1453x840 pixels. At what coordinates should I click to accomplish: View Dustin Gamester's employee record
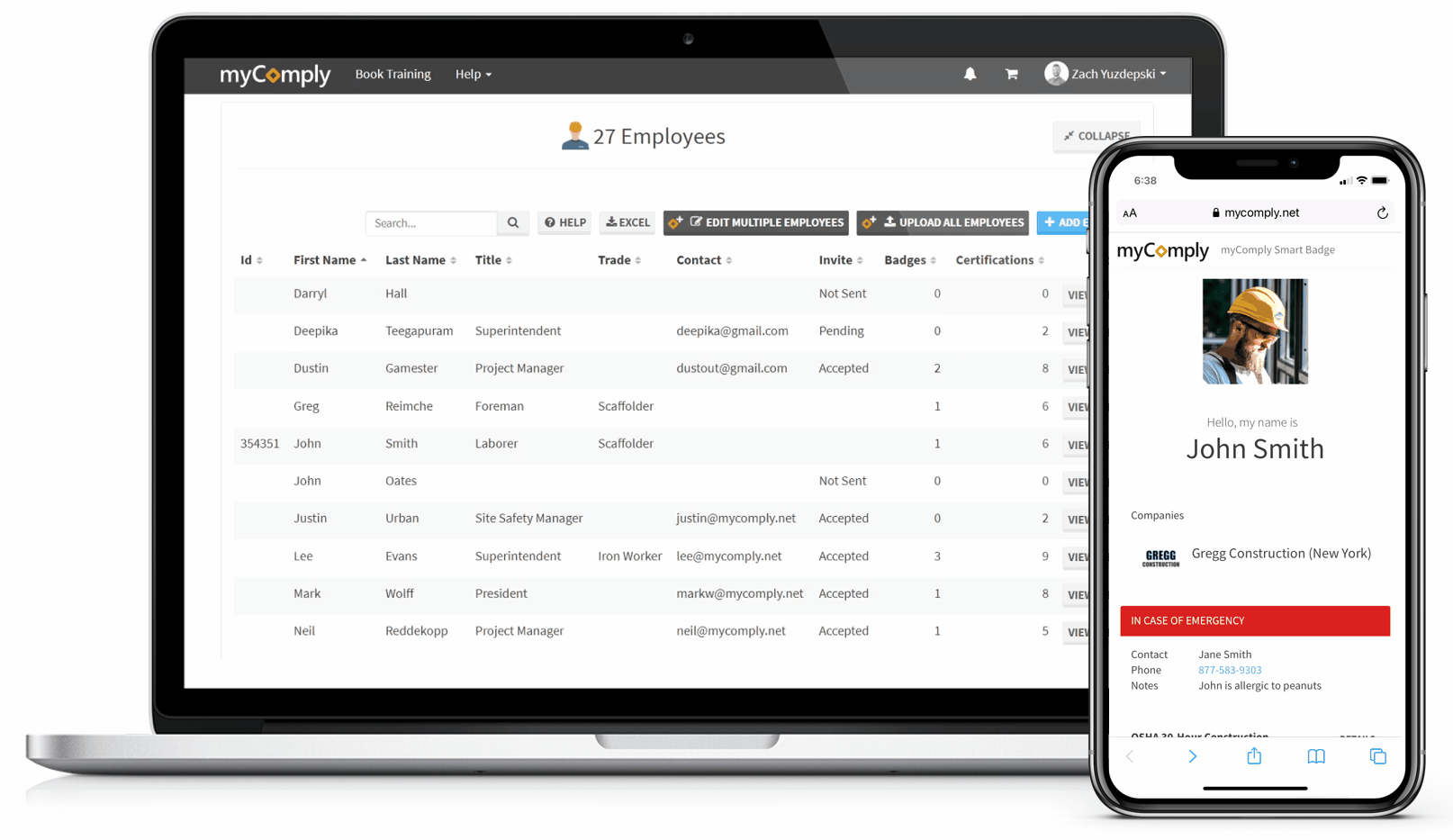click(1076, 369)
